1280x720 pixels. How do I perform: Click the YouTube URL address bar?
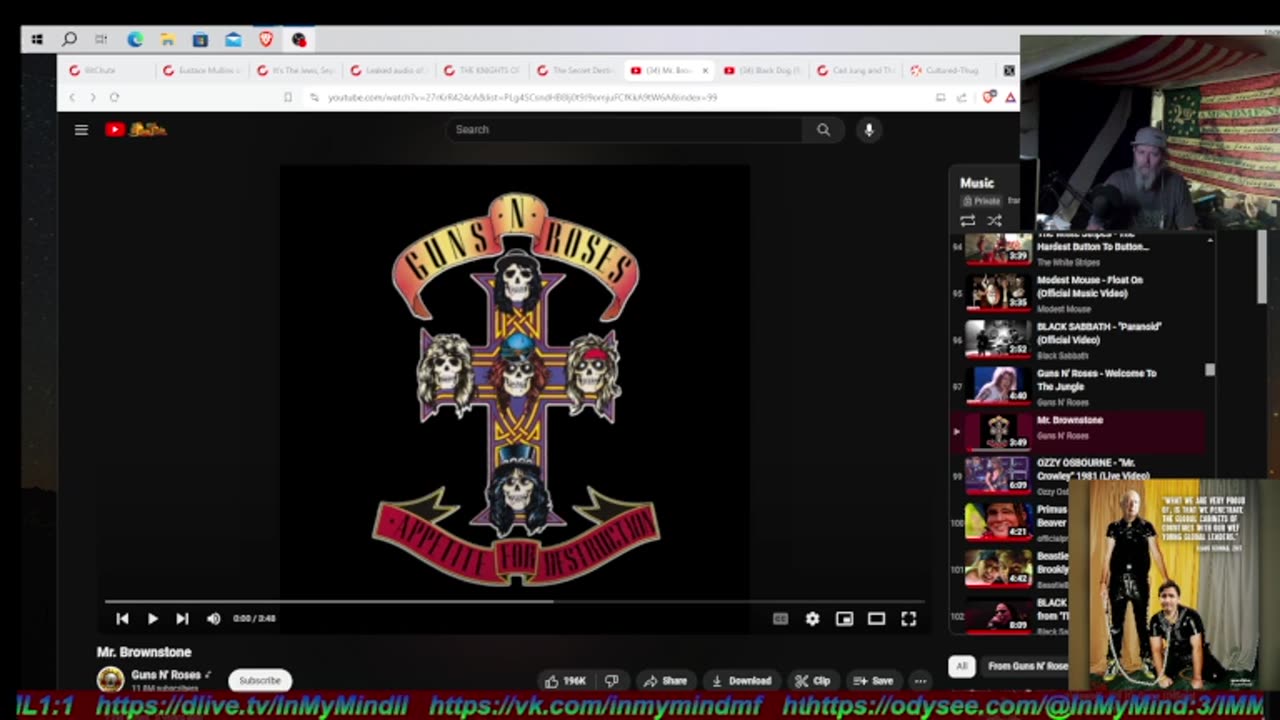[522, 97]
